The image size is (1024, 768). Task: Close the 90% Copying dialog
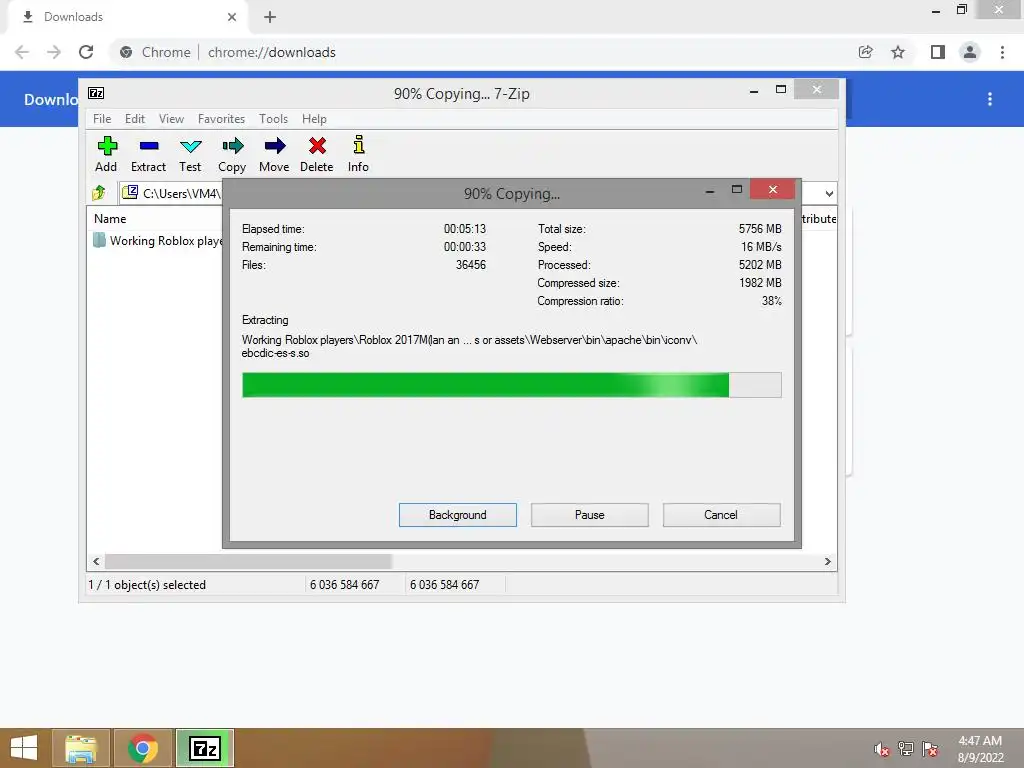pyautogui.click(x=773, y=189)
